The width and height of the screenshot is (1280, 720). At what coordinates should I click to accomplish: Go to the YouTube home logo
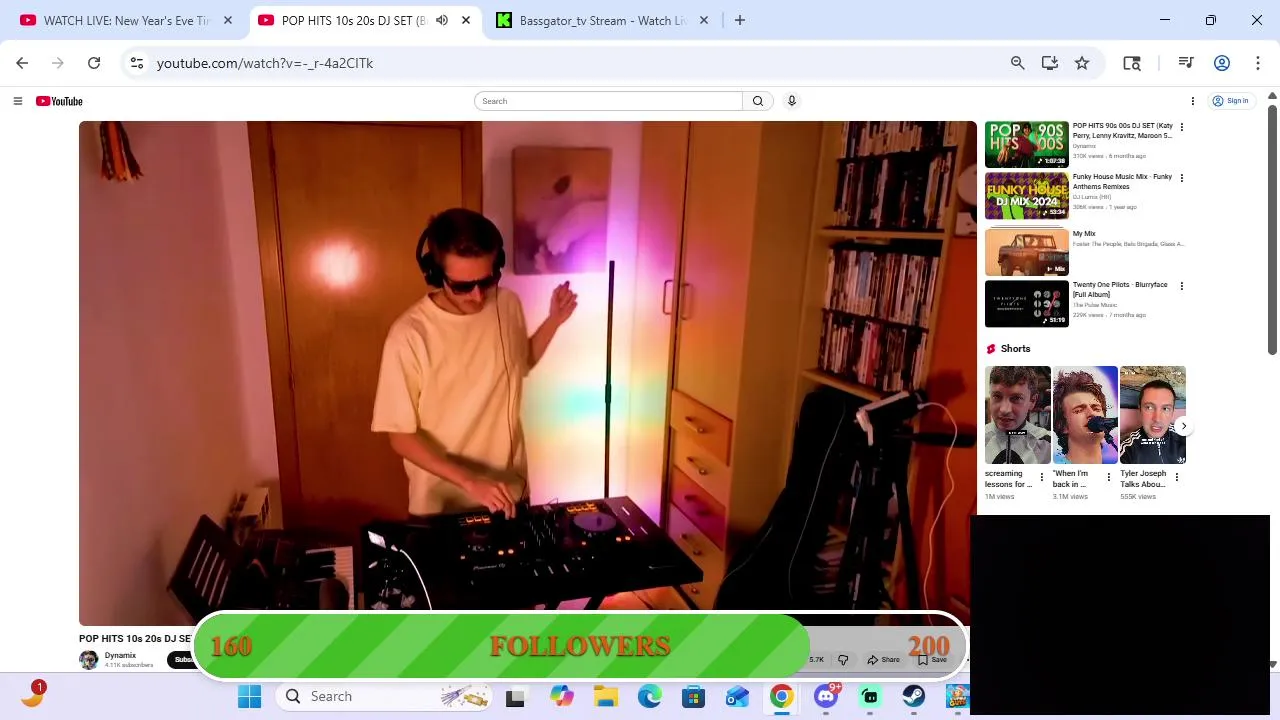59,101
